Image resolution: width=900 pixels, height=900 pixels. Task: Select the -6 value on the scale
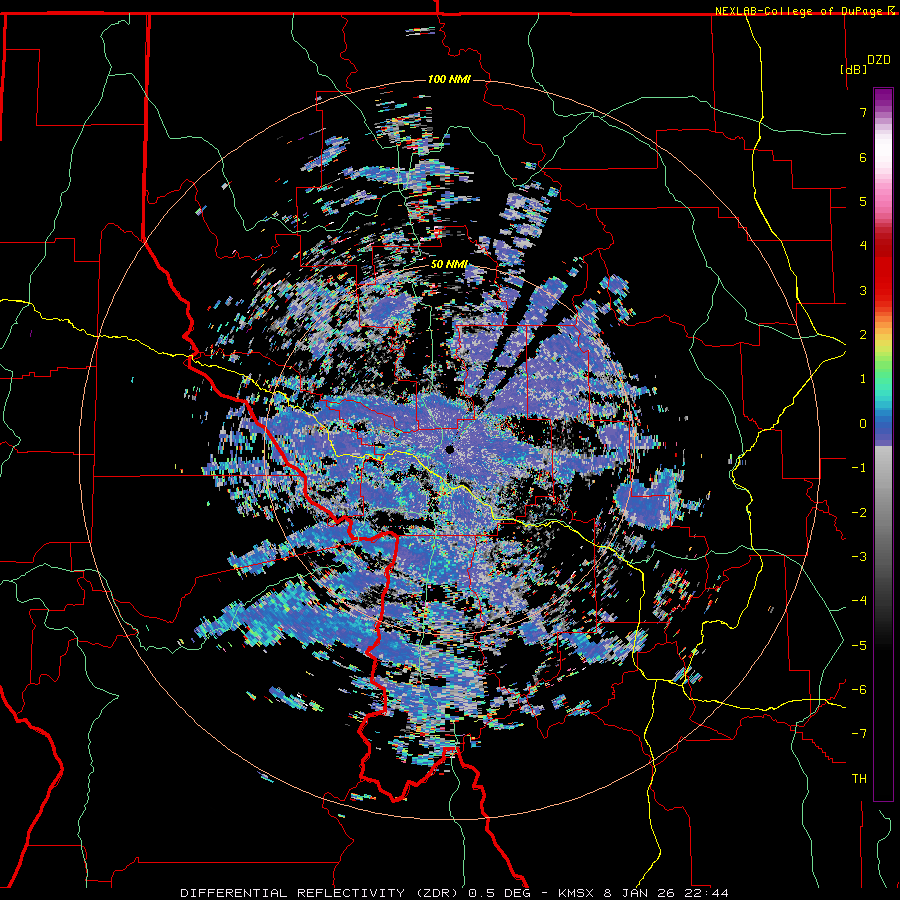point(859,690)
